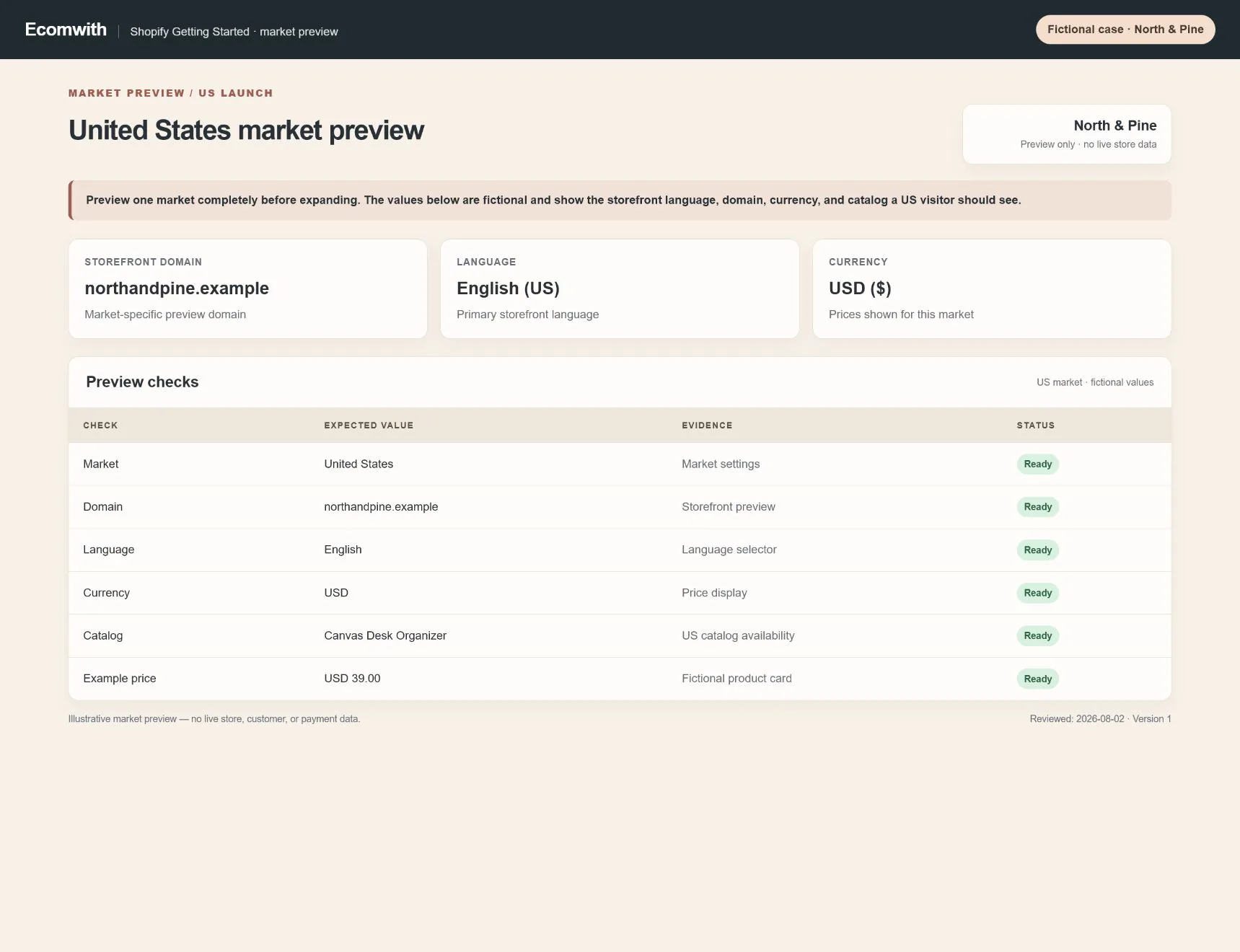Click 'Preview only · no live store data' text
The height and width of the screenshot is (952, 1240).
[1088, 144]
